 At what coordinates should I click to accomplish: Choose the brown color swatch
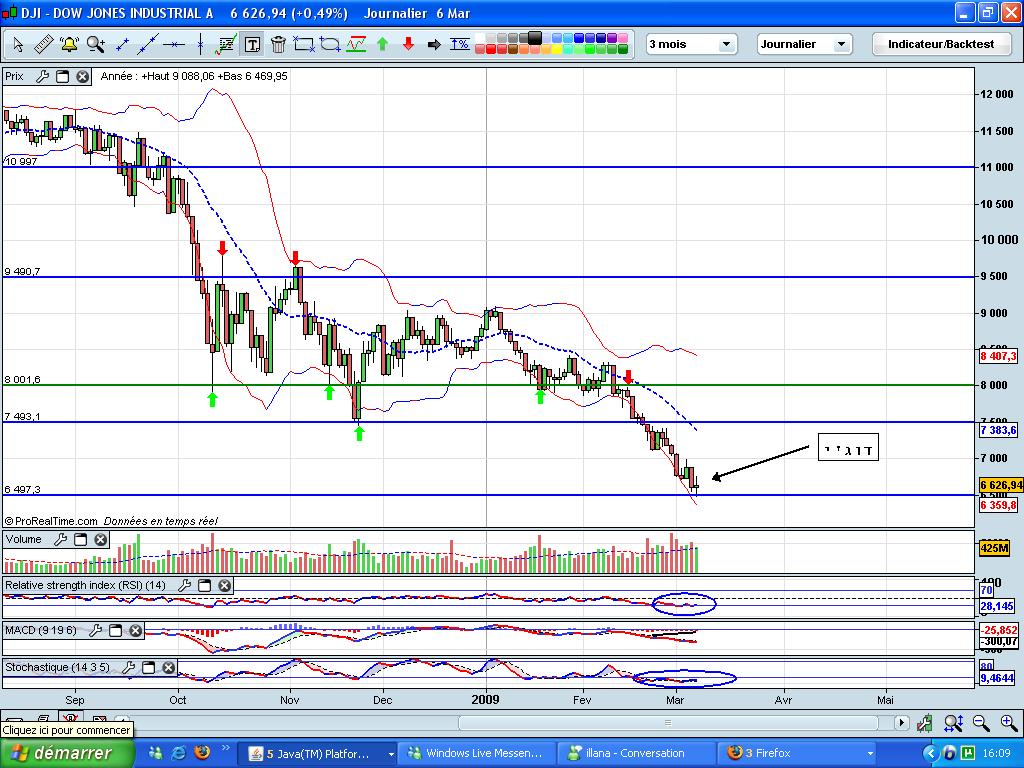coord(513,49)
